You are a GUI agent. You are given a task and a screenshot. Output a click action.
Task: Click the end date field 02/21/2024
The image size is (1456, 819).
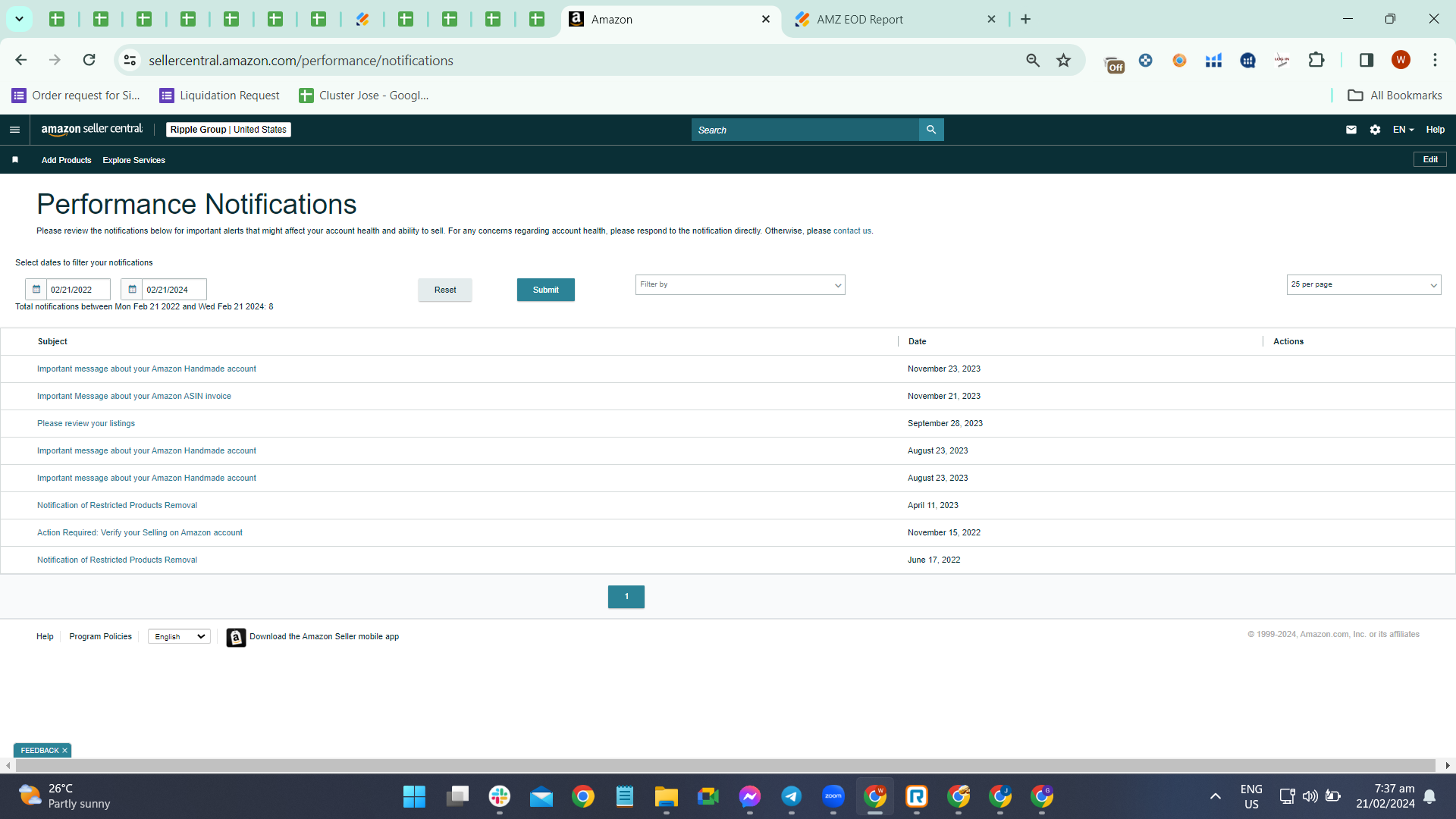174,290
